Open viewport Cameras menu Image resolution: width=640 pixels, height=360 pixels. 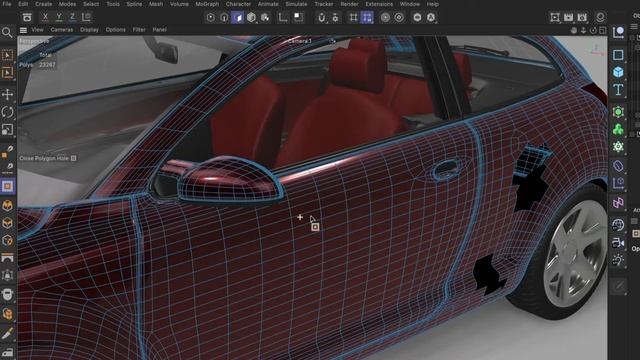(62, 30)
